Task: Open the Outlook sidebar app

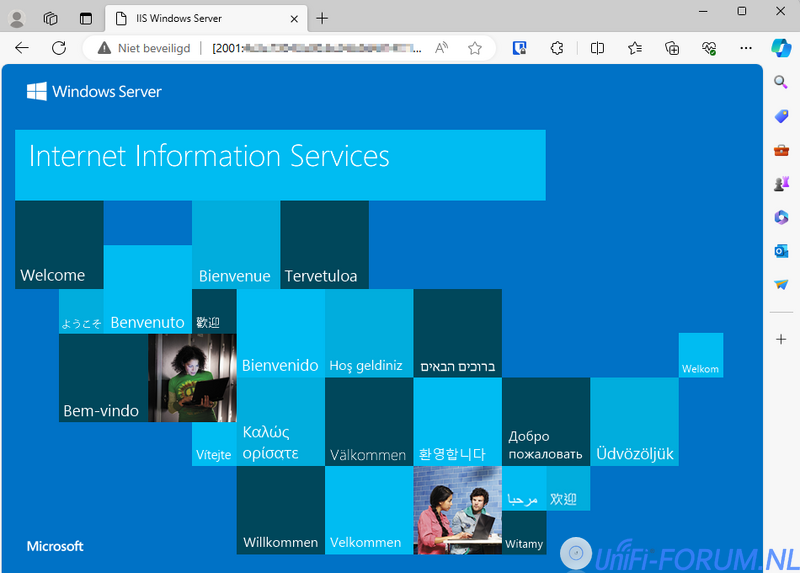Action: (781, 251)
